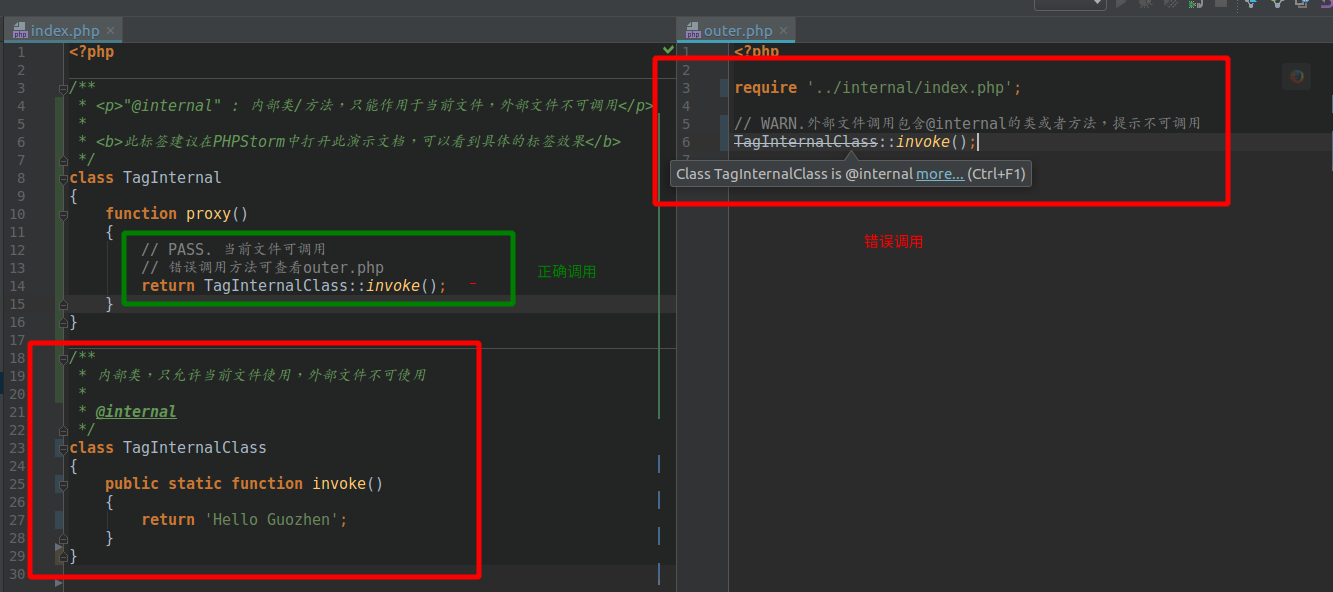
Task: Click 'public static function invoke()' text
Action: pyautogui.click(x=244, y=483)
